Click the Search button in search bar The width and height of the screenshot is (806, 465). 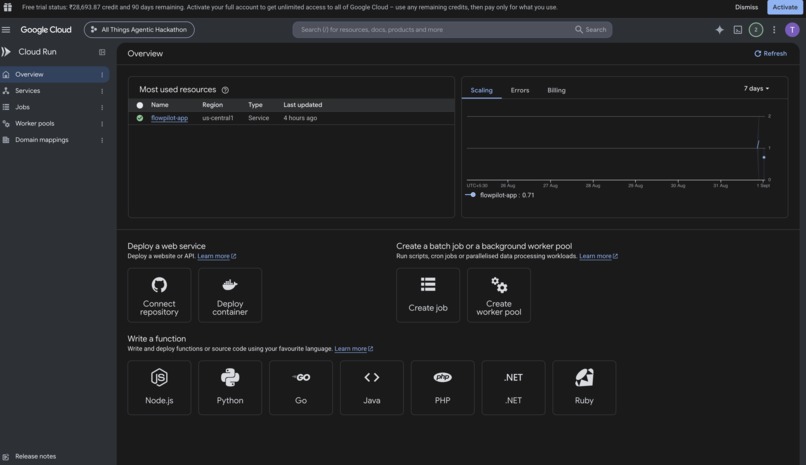pos(591,30)
